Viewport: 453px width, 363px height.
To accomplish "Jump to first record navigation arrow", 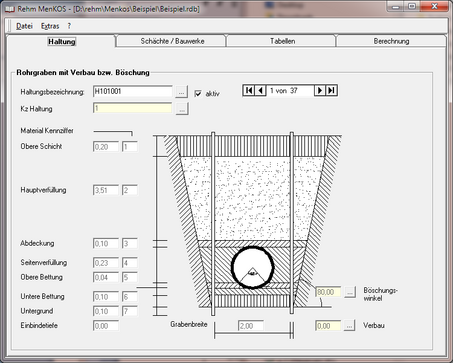I will 249,90.
